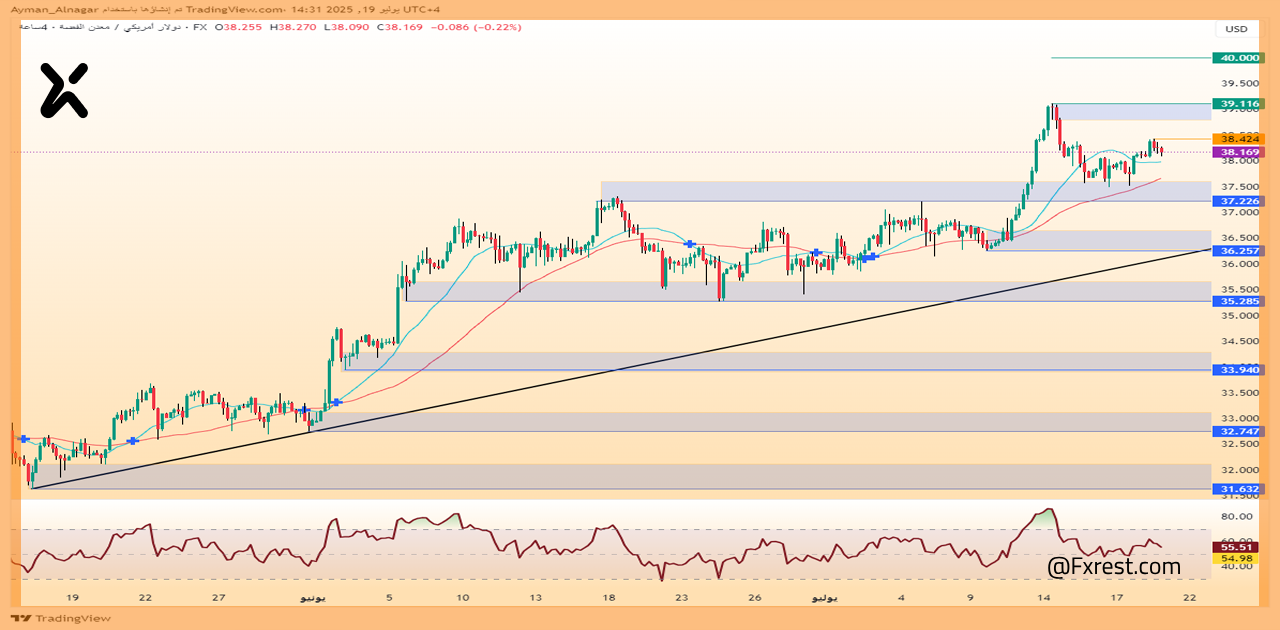Click the 34.500 price axis value

tap(1238, 341)
